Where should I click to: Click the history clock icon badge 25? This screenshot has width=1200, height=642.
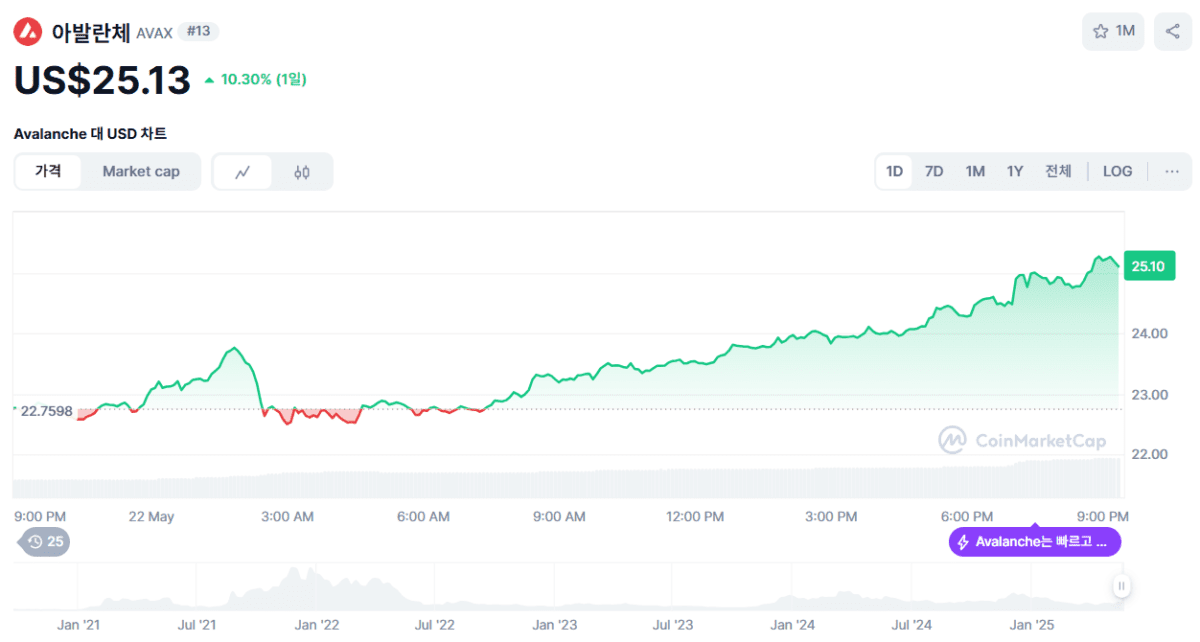pyautogui.click(x=46, y=542)
